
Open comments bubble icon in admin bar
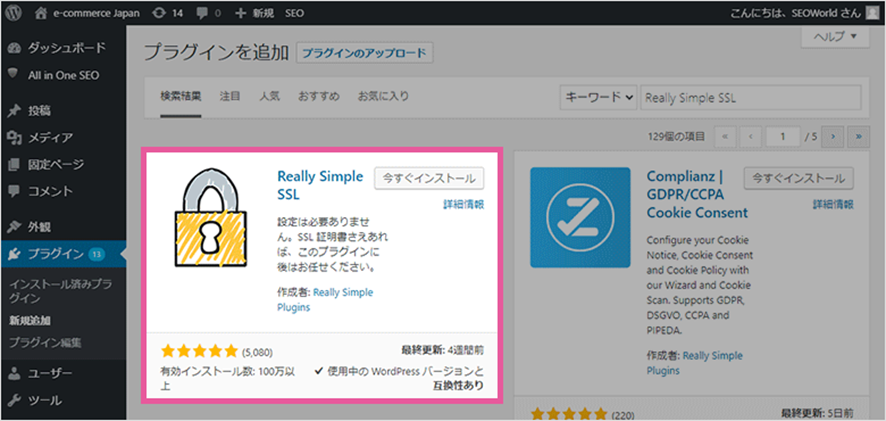point(202,13)
